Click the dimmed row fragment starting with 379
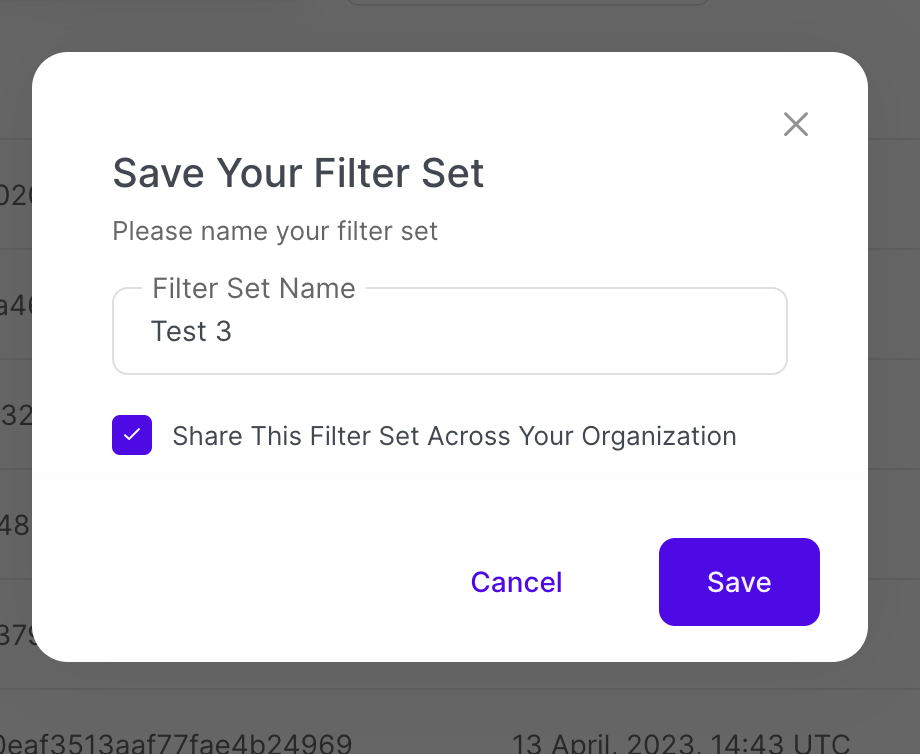This screenshot has width=920, height=754. 16,635
